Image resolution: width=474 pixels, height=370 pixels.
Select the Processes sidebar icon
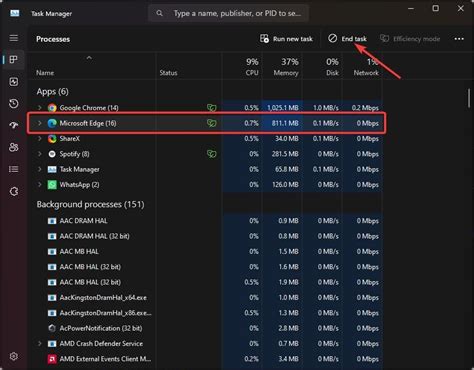pyautogui.click(x=14, y=60)
